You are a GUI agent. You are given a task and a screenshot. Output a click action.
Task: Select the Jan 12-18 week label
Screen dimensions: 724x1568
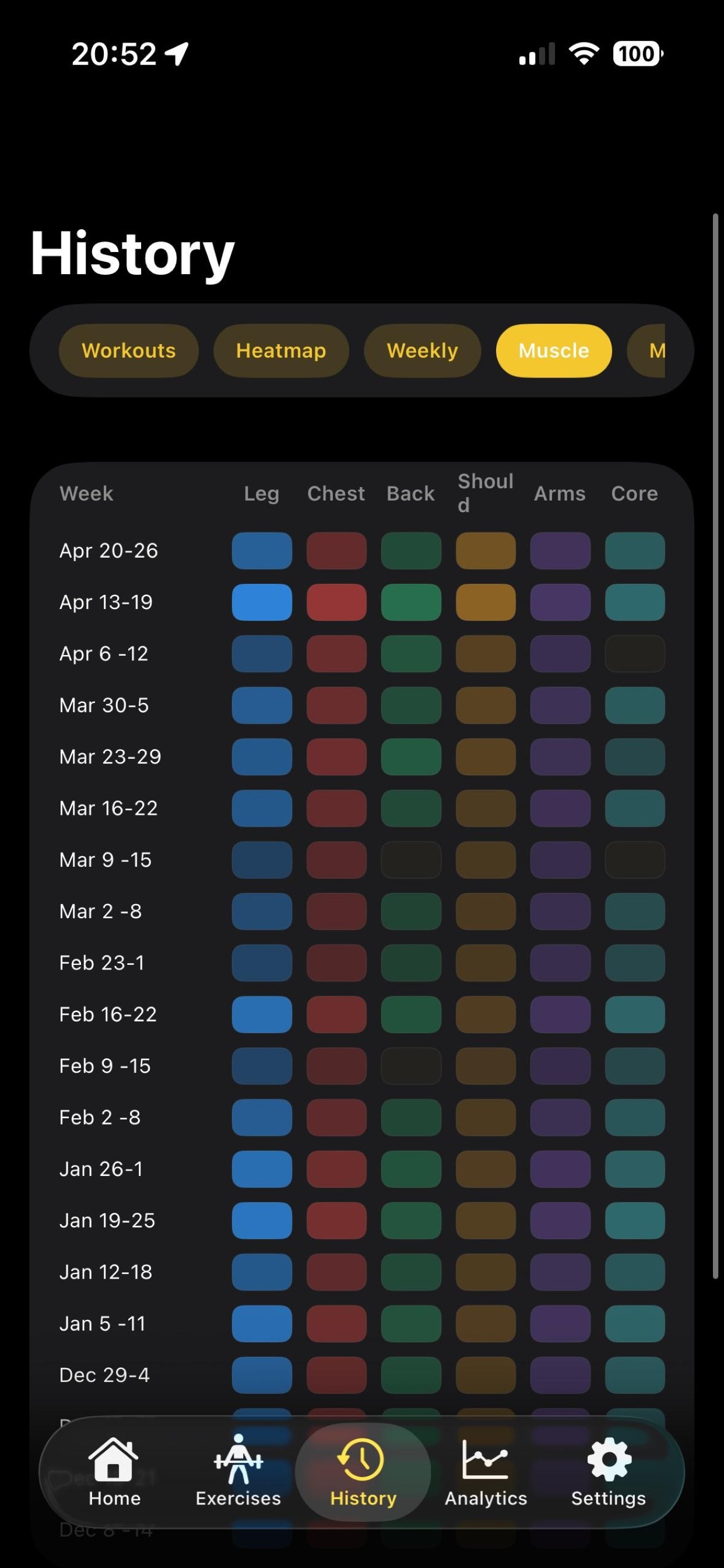tap(106, 1272)
